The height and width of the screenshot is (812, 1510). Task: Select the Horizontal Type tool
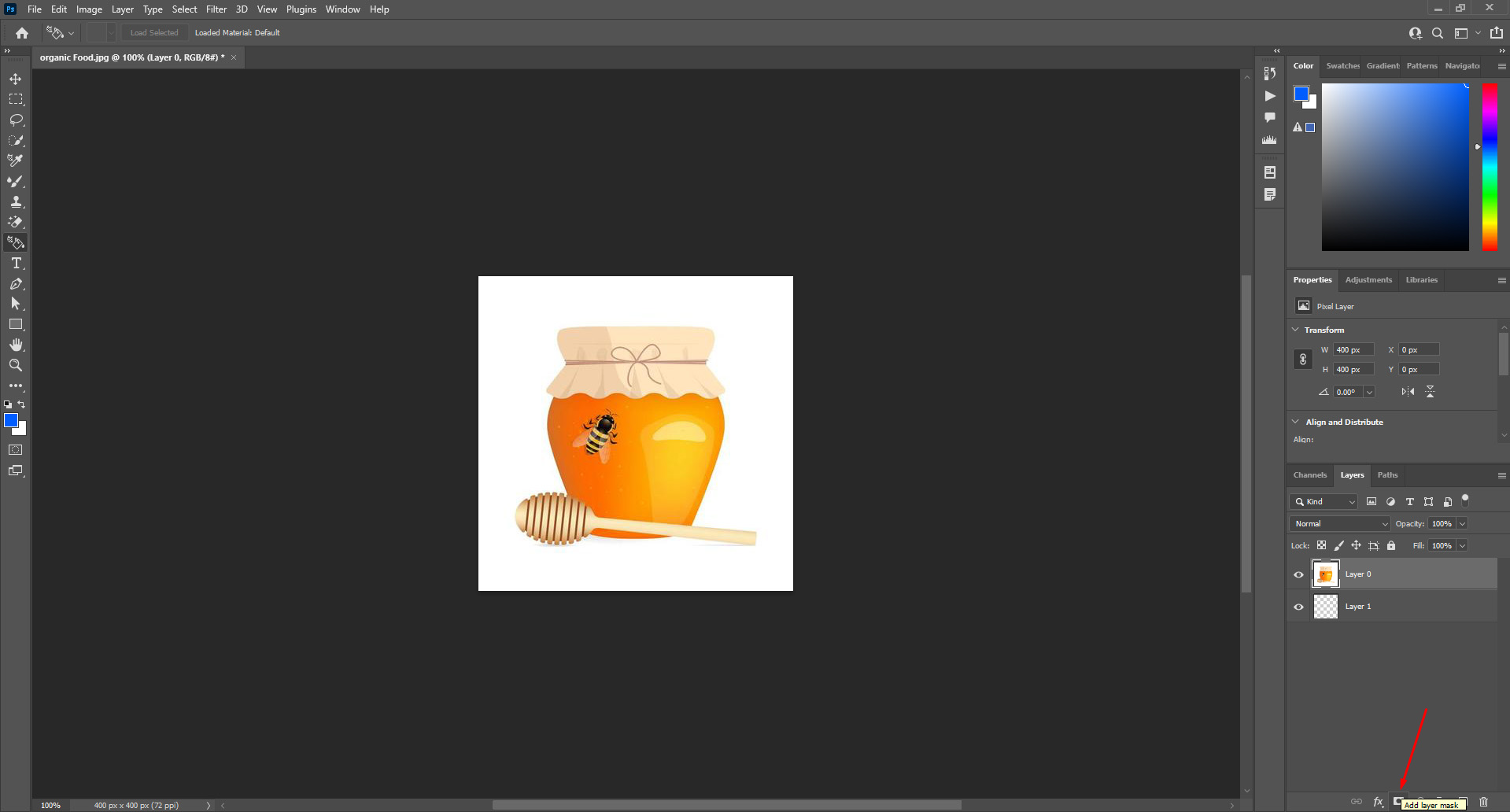[x=16, y=263]
